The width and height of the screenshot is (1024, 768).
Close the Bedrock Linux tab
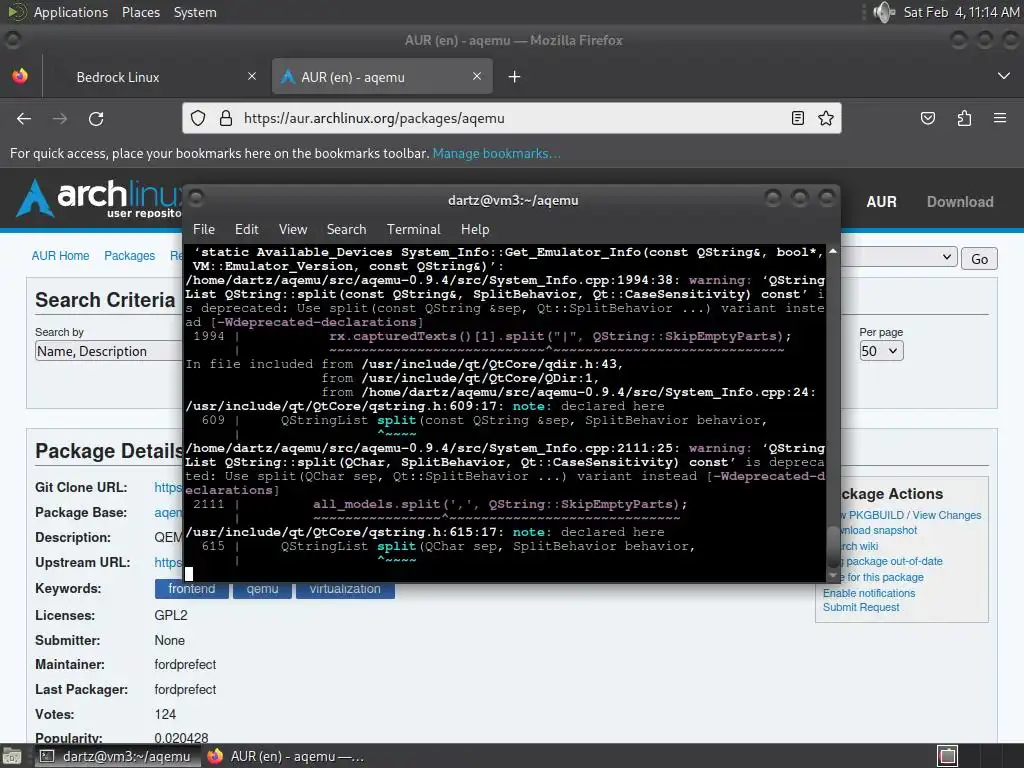[x=252, y=76]
